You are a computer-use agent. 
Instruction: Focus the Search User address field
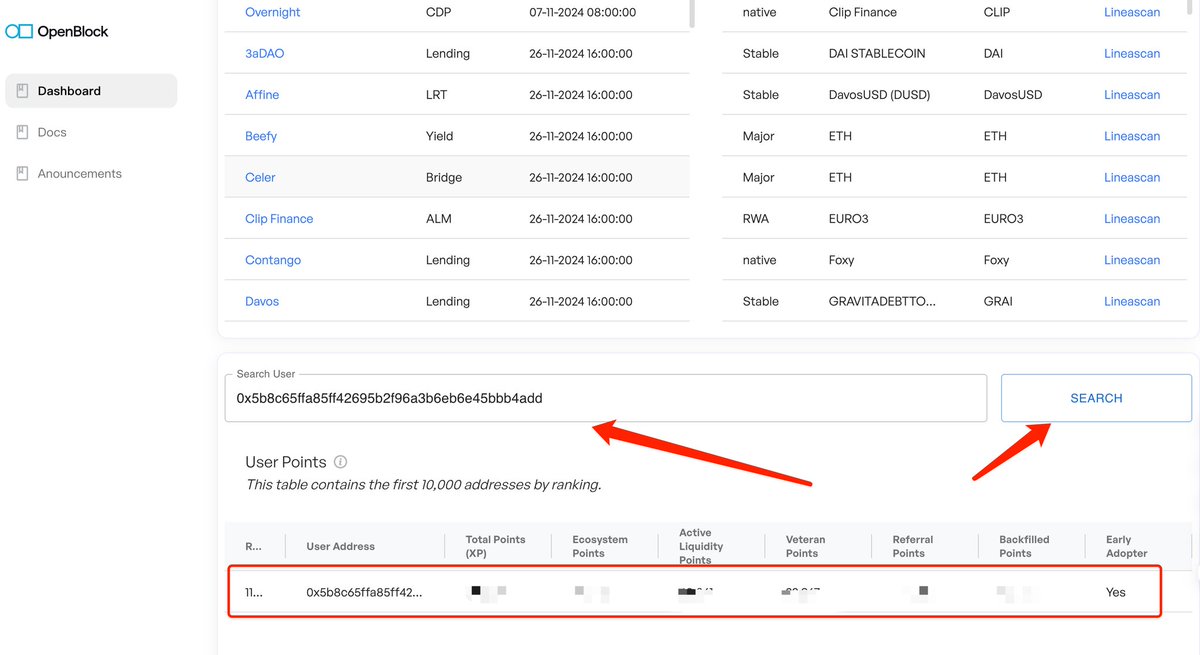click(x=606, y=398)
